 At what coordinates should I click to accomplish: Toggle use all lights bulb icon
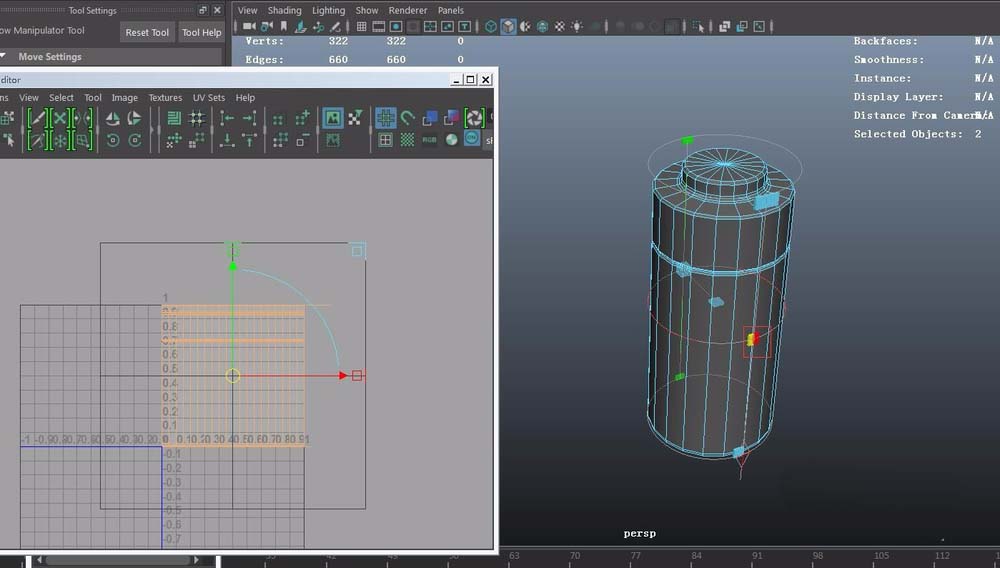point(579,27)
